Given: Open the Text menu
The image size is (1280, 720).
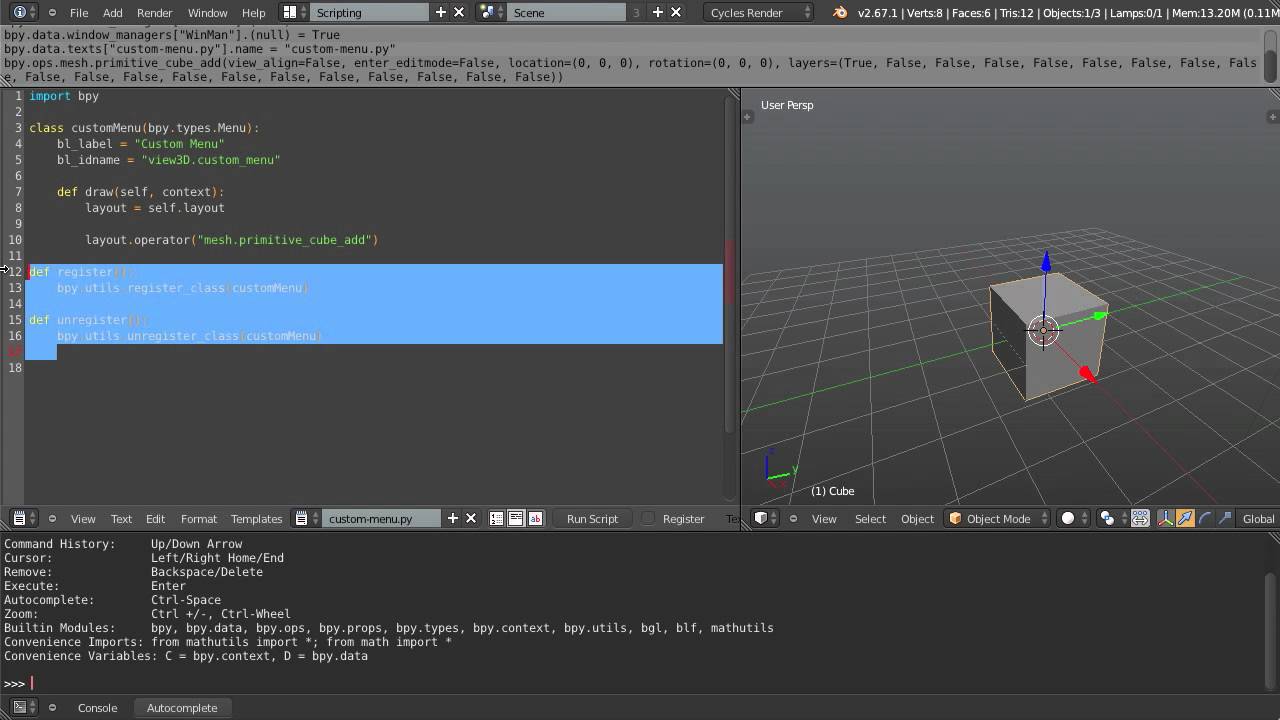Looking at the screenshot, I should pos(121,518).
